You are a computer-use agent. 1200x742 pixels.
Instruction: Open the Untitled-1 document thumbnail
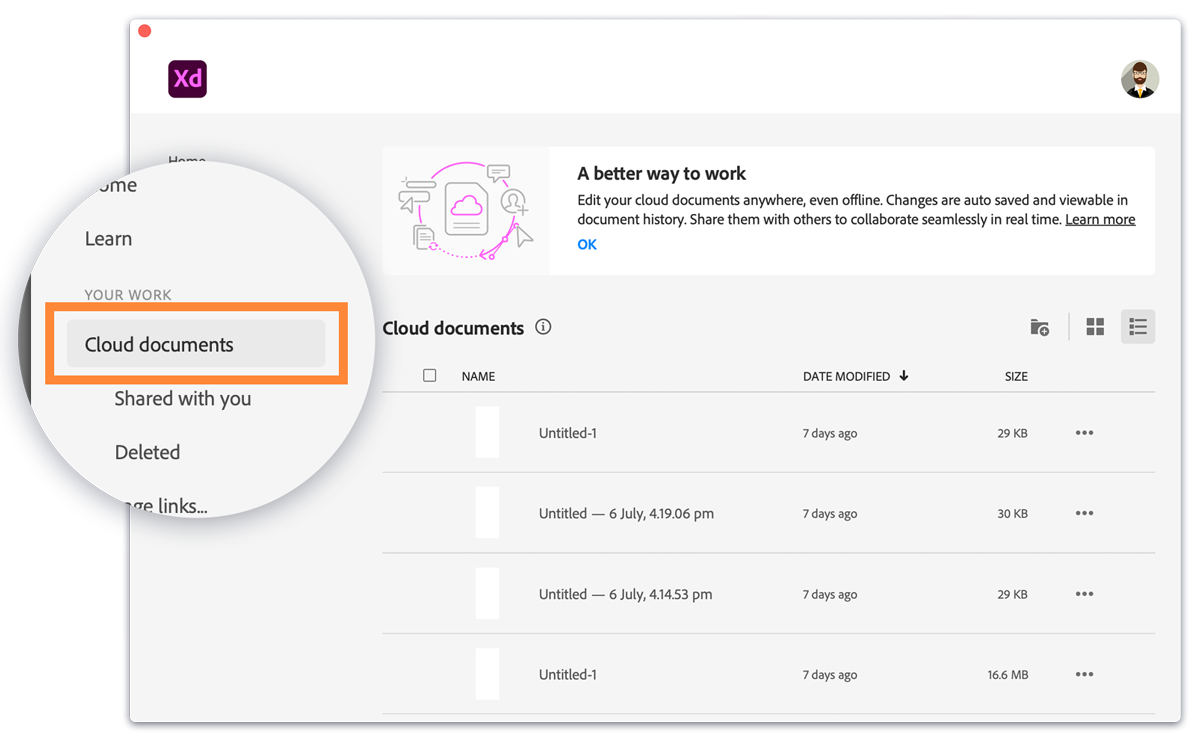487,432
